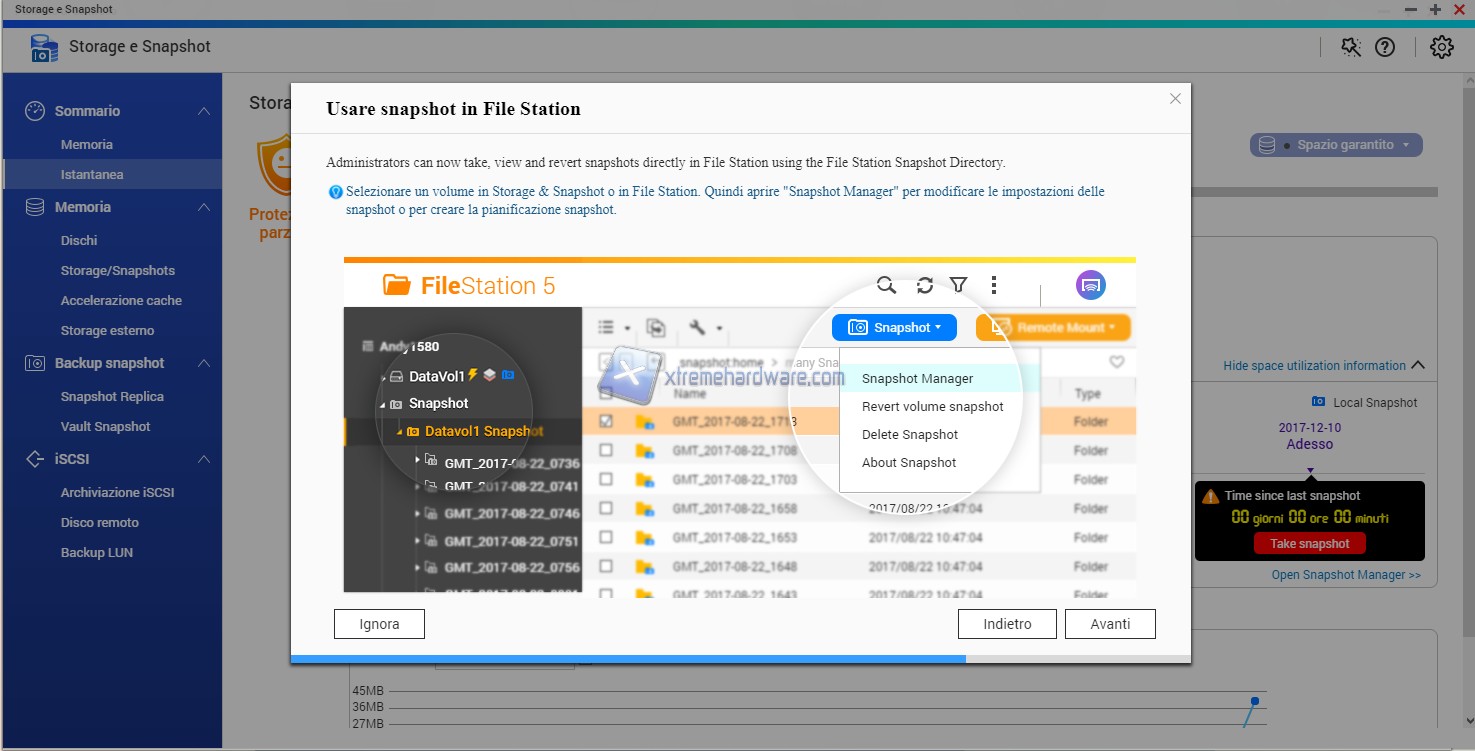Open the settings gear icon
The image size is (1475, 751).
pyautogui.click(x=1441, y=47)
